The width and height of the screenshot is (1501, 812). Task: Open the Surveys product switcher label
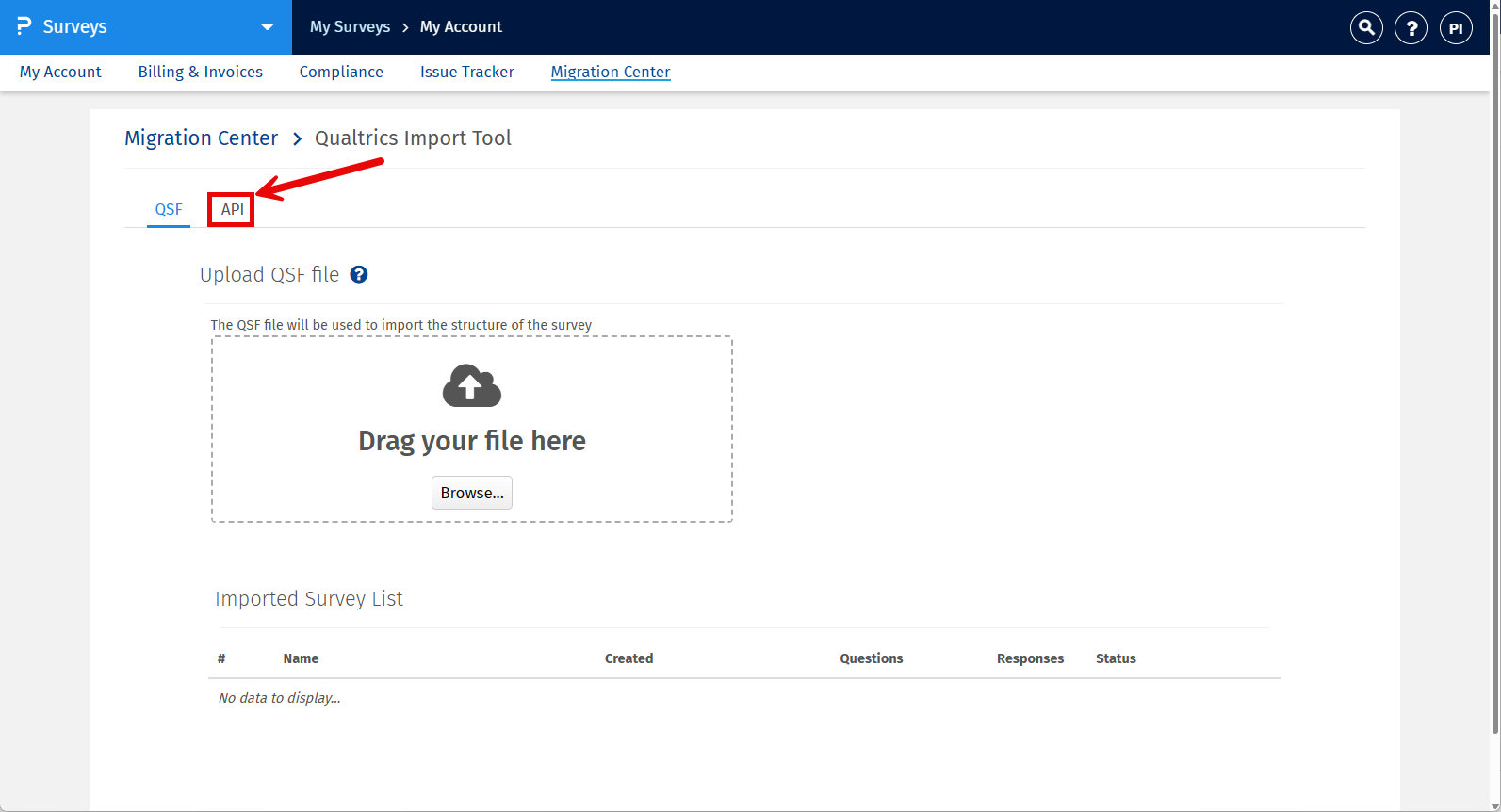coord(74,26)
